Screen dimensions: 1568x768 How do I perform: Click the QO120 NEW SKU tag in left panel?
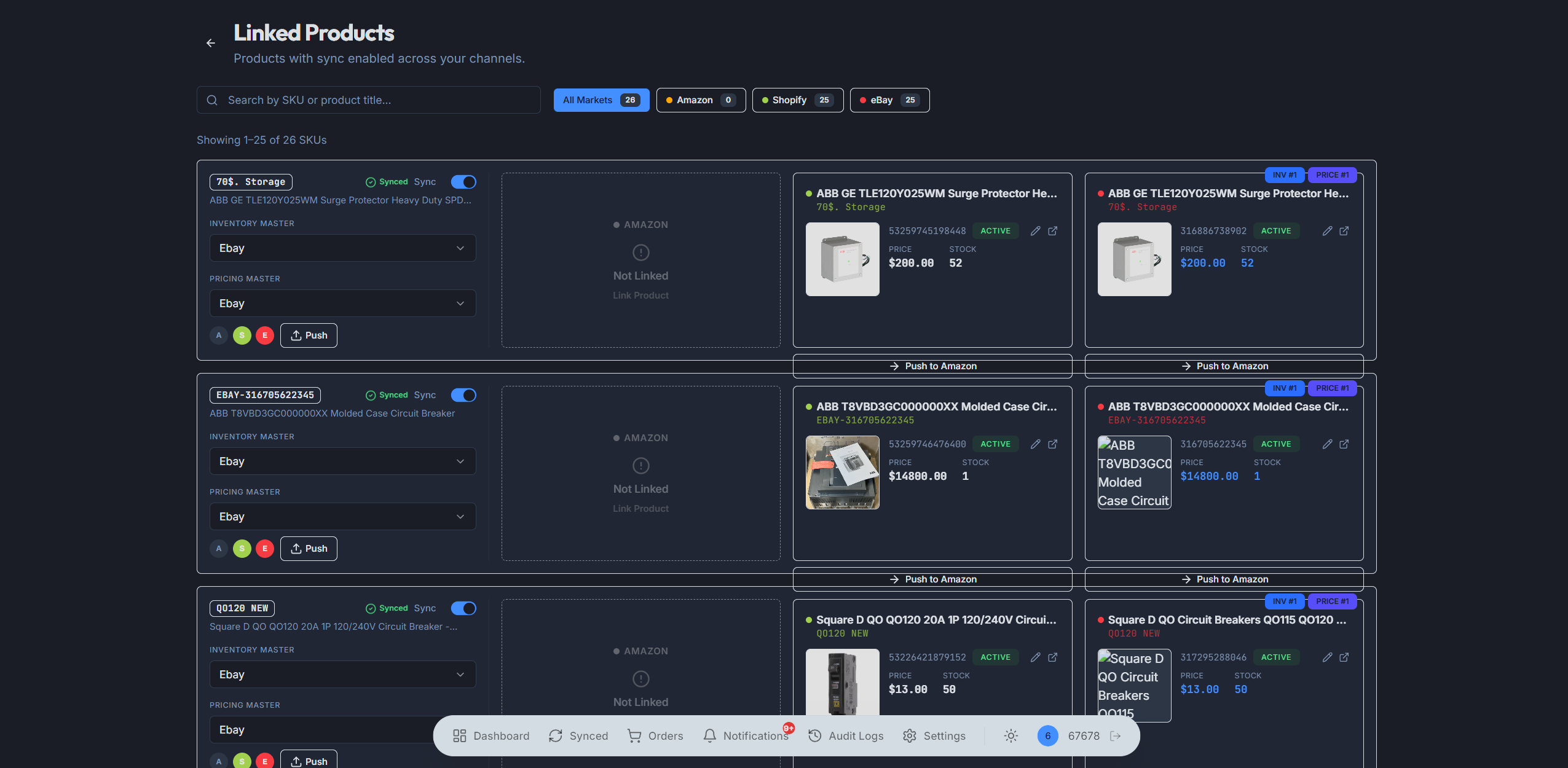click(x=242, y=608)
